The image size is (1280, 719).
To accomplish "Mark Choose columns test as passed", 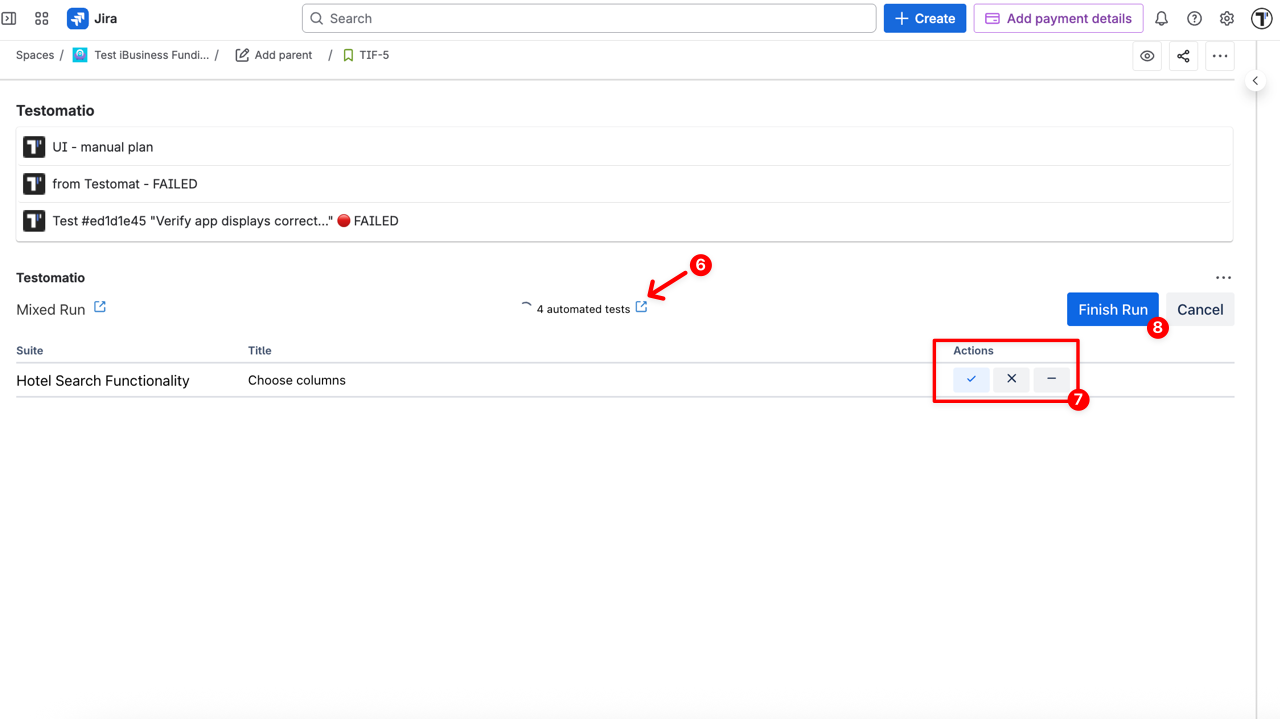I will [971, 379].
